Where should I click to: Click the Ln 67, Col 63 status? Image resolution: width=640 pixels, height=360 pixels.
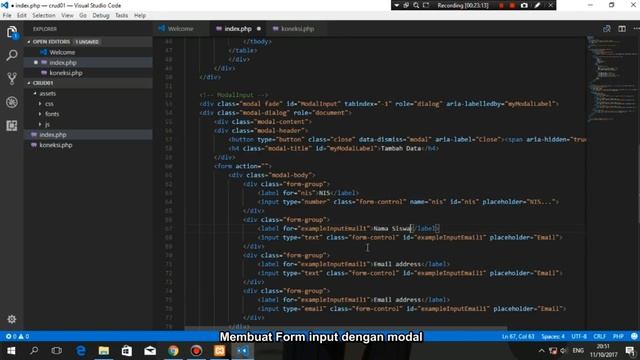(x=518, y=336)
